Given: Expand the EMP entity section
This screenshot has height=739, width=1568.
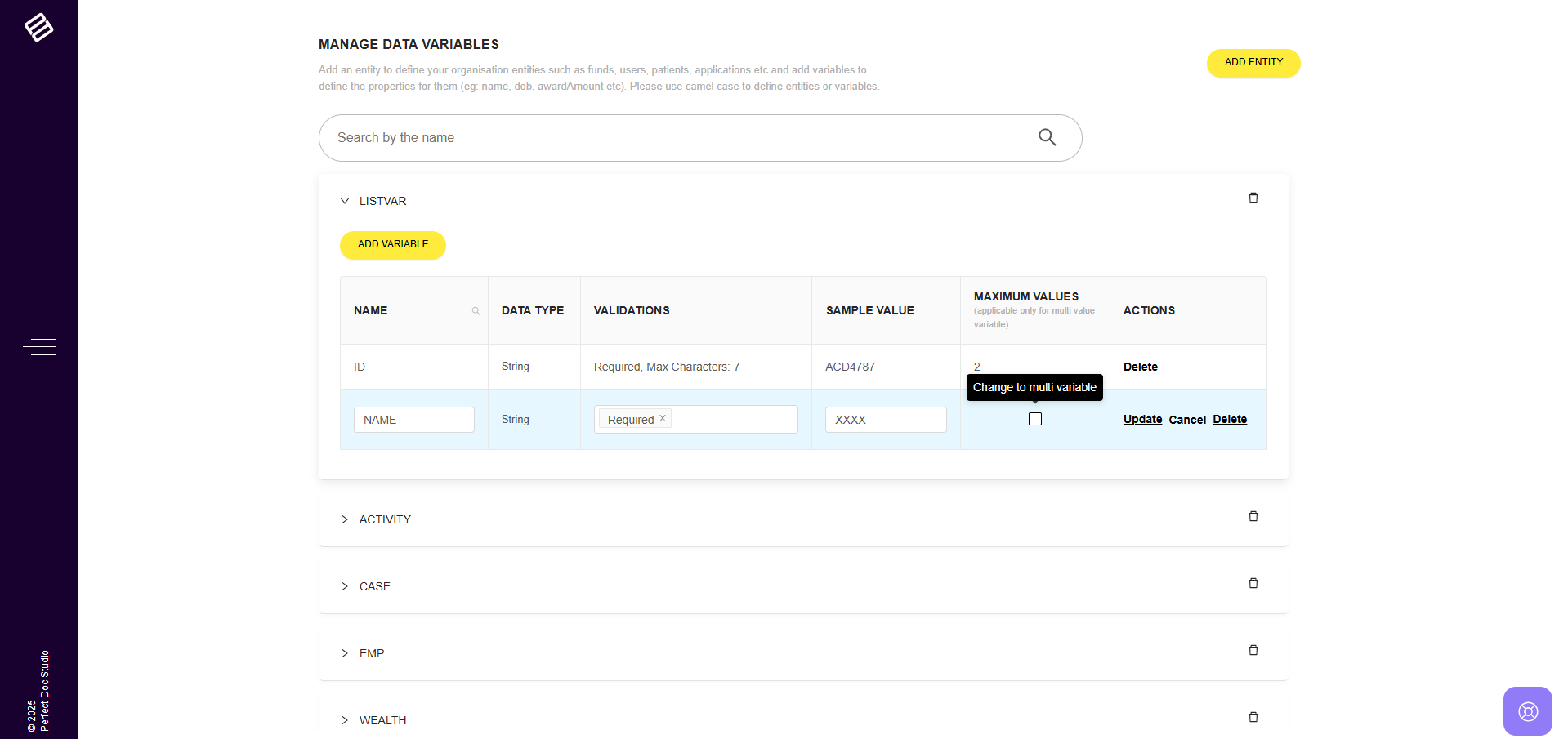Looking at the screenshot, I should (345, 653).
